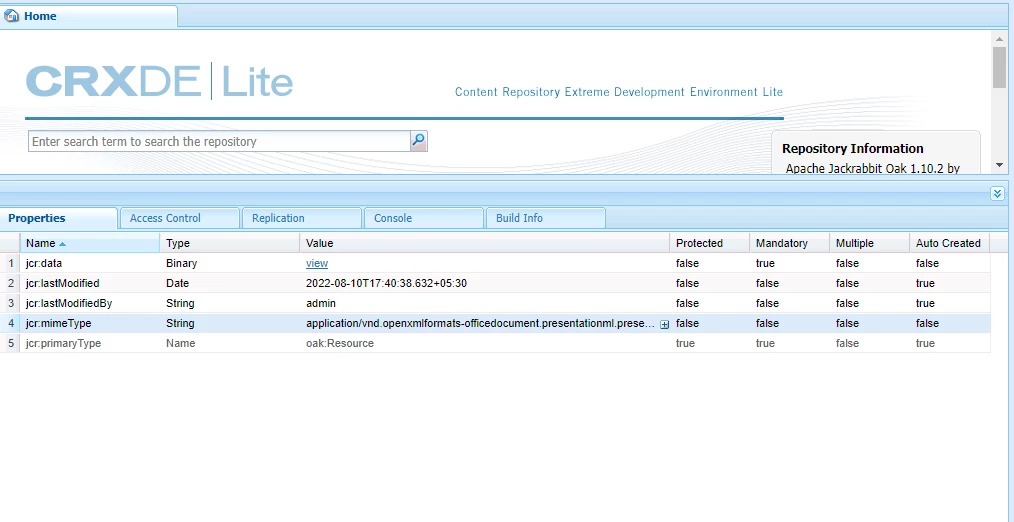Viewport: 1014px width, 522px height.
Task: Click the search magnifier icon
Action: tap(418, 141)
